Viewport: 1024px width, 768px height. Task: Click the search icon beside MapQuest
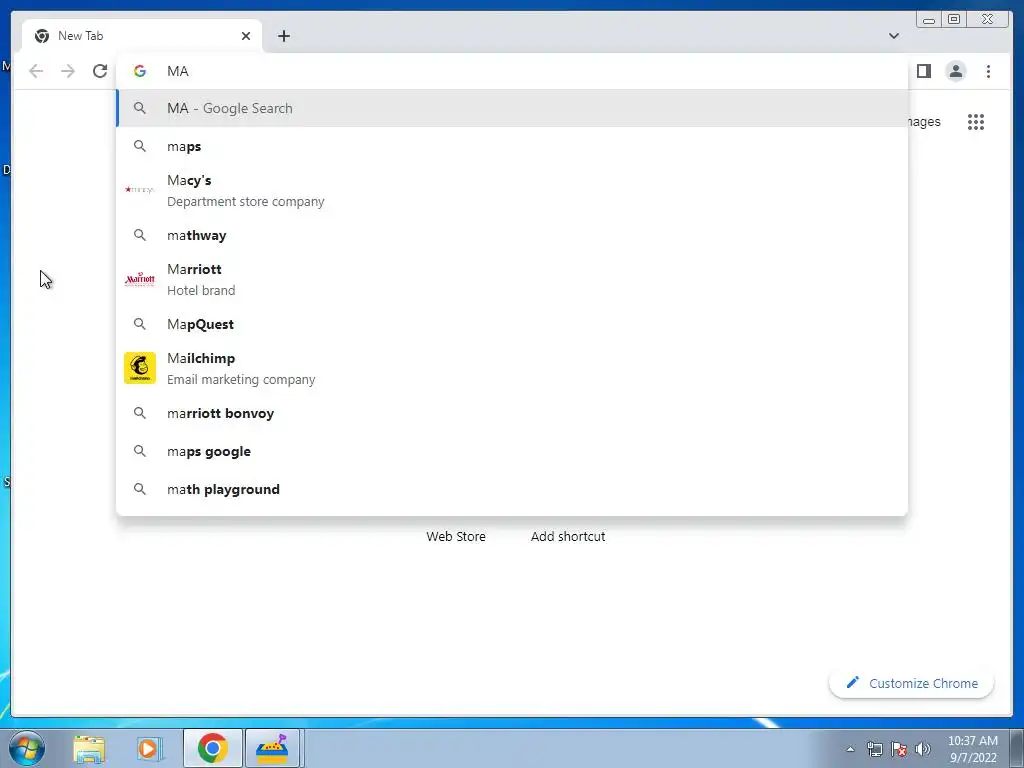[140, 324]
